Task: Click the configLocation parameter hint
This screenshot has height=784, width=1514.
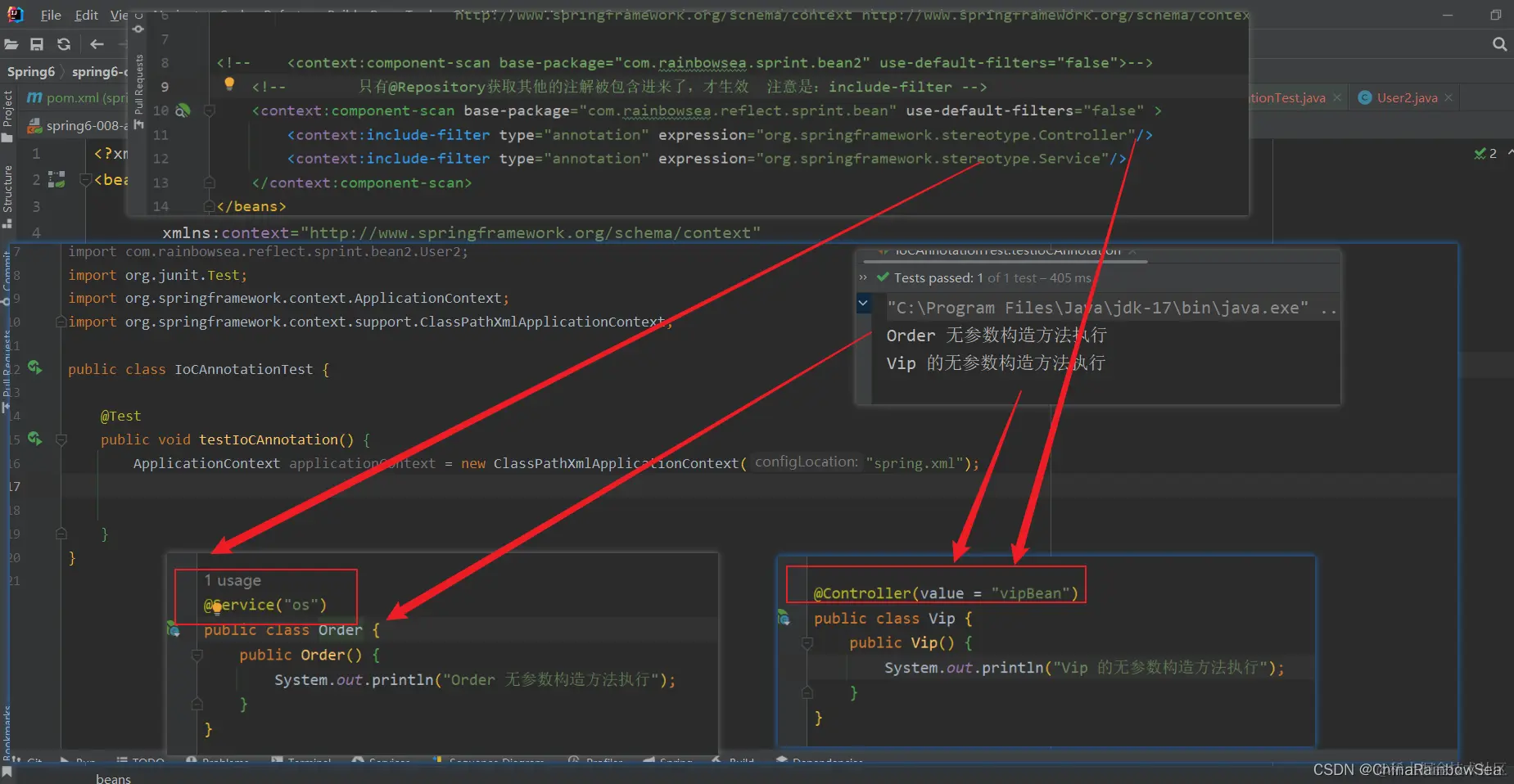Action: (807, 462)
